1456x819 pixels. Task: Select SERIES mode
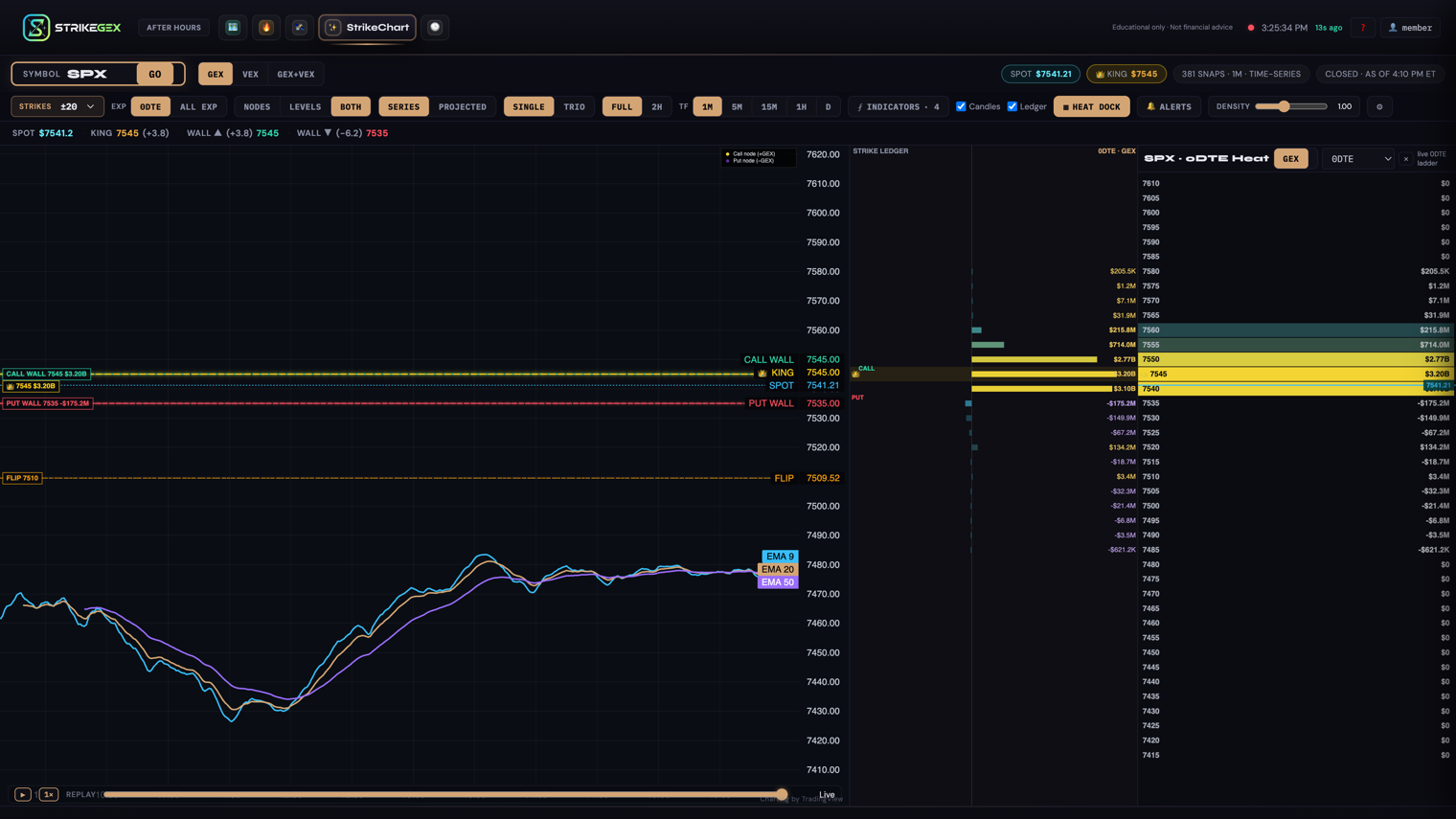(403, 106)
